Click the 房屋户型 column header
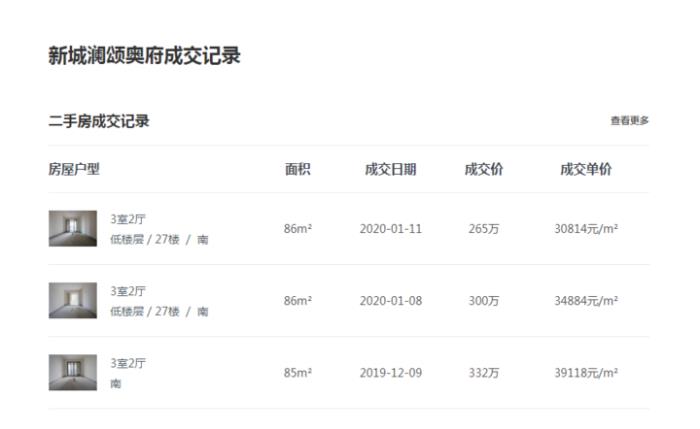 tap(75, 169)
